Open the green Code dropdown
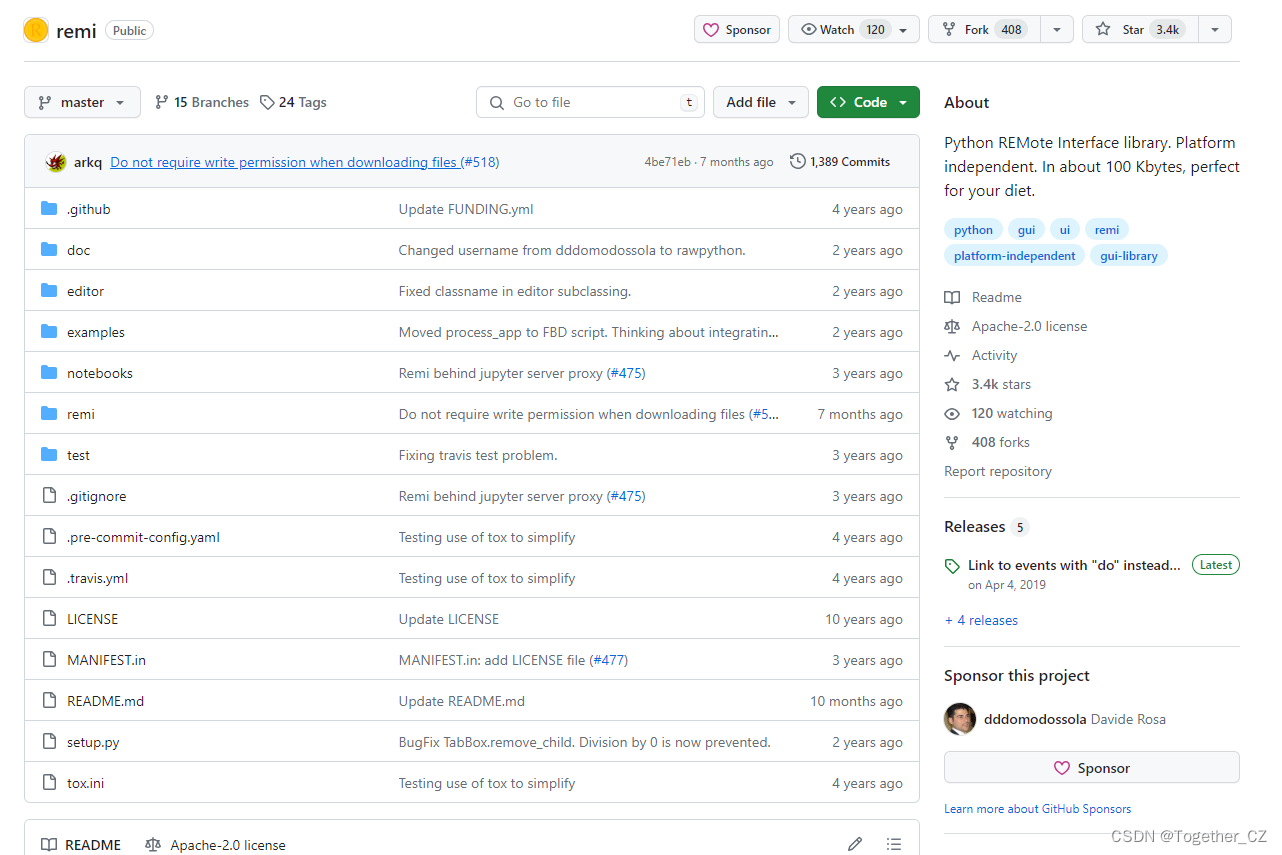 pos(868,102)
